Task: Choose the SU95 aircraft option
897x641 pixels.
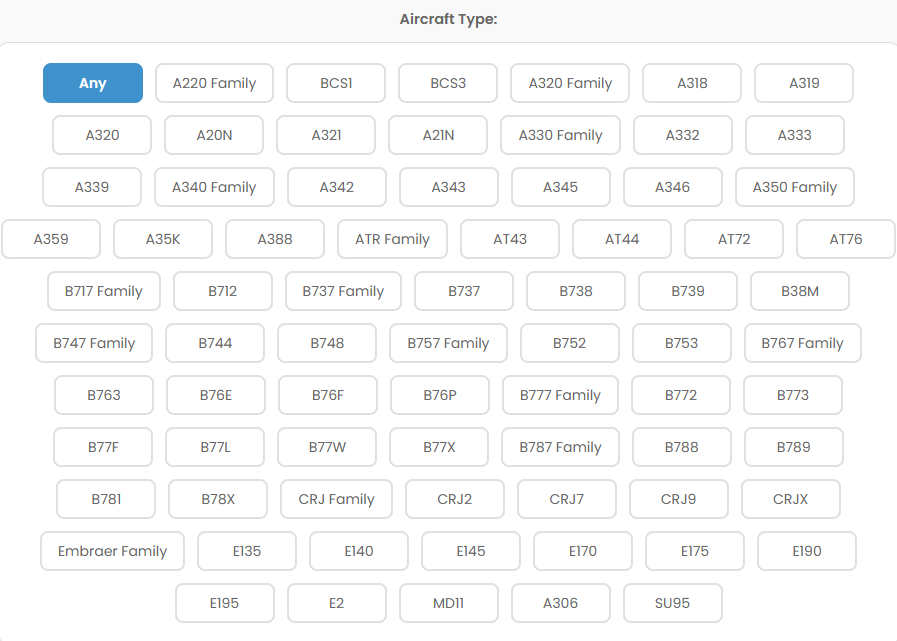Action: 673,603
